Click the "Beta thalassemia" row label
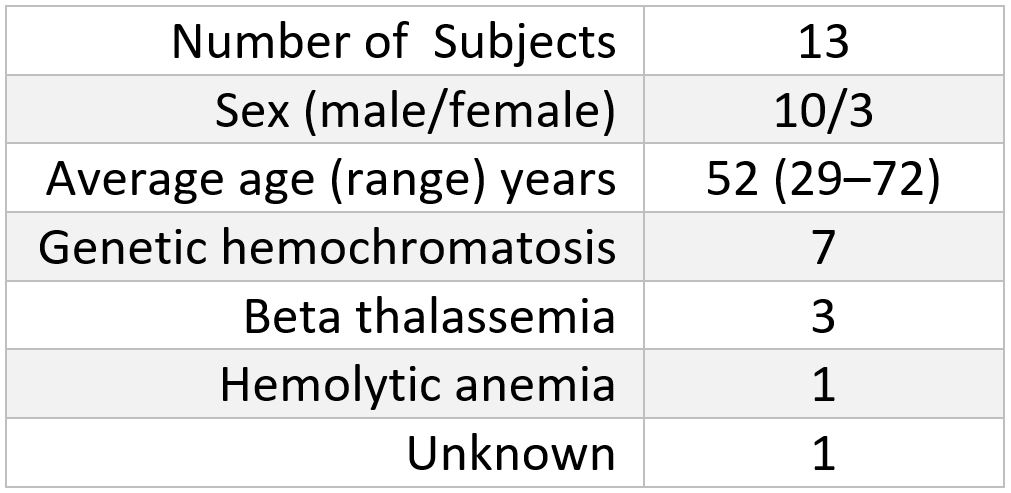 coord(429,316)
